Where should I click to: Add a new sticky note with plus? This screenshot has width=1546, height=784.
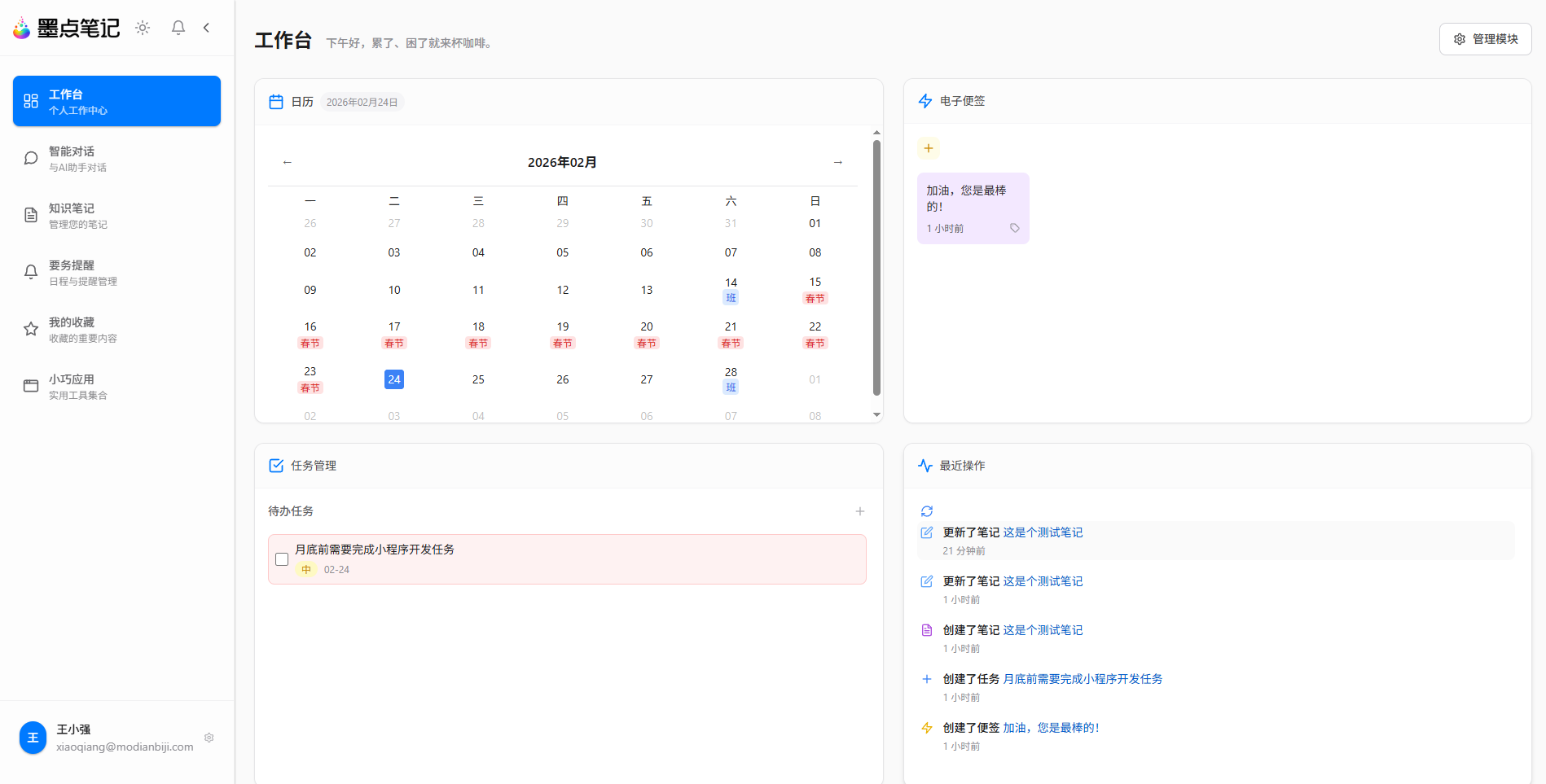point(929,148)
